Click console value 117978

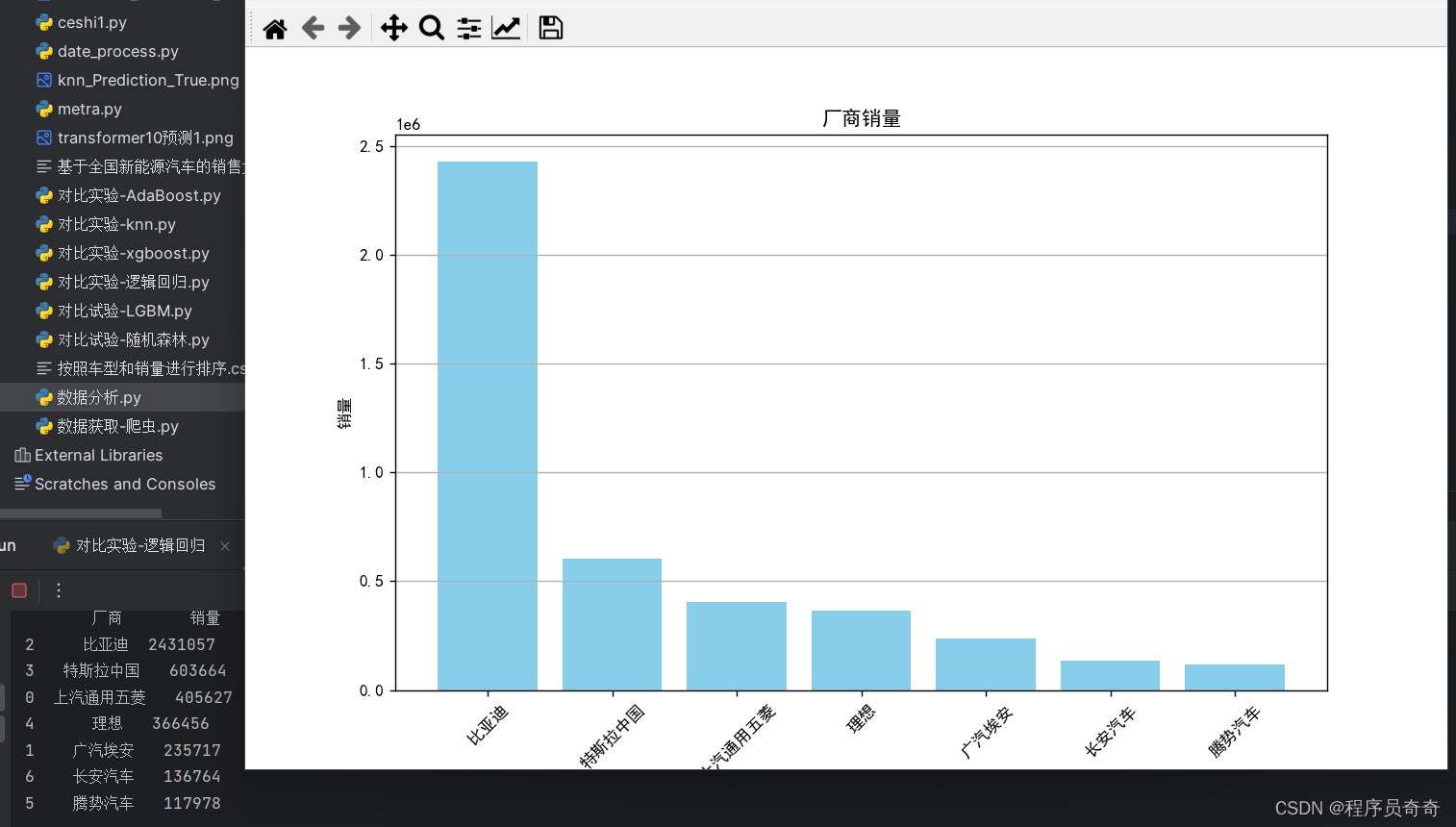192,803
